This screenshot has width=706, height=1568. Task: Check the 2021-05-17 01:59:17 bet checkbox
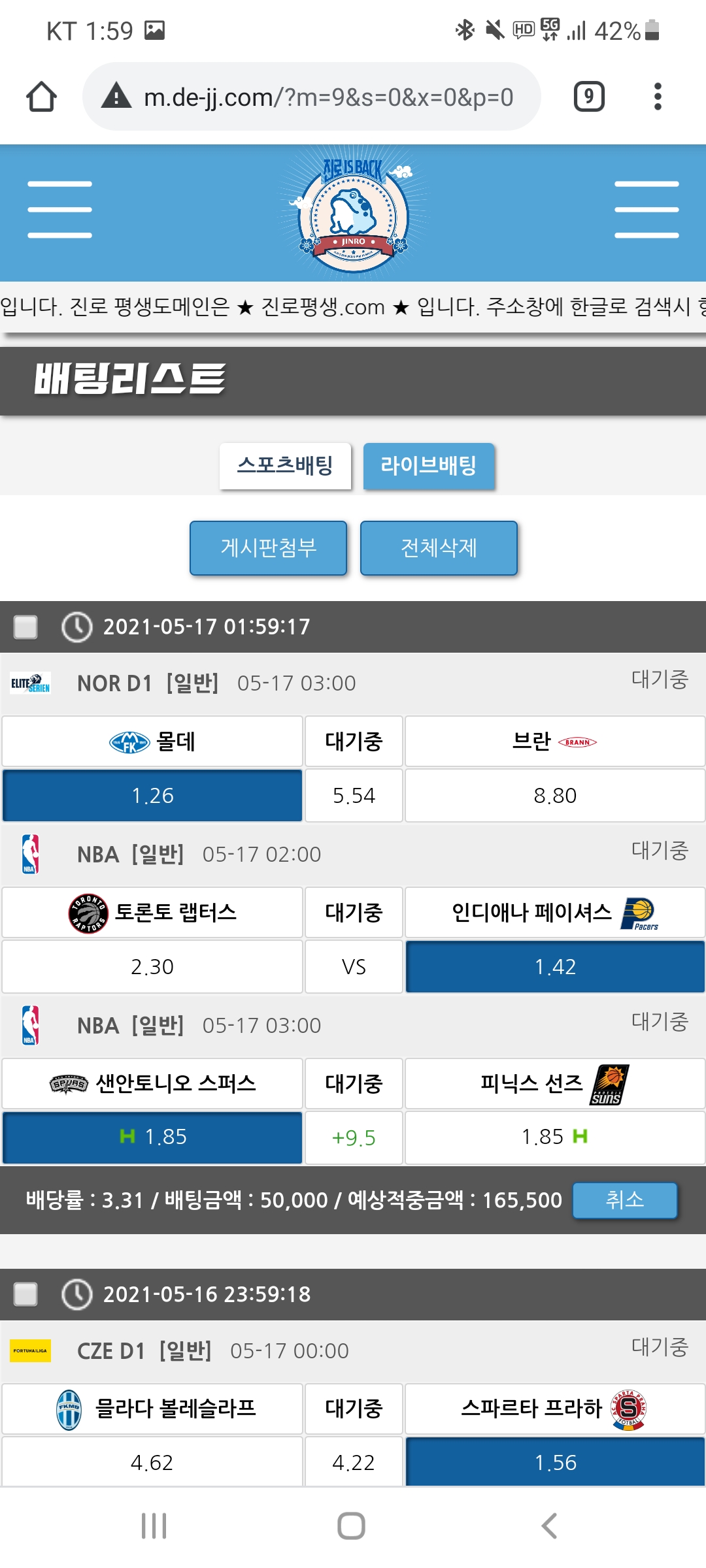click(x=26, y=627)
